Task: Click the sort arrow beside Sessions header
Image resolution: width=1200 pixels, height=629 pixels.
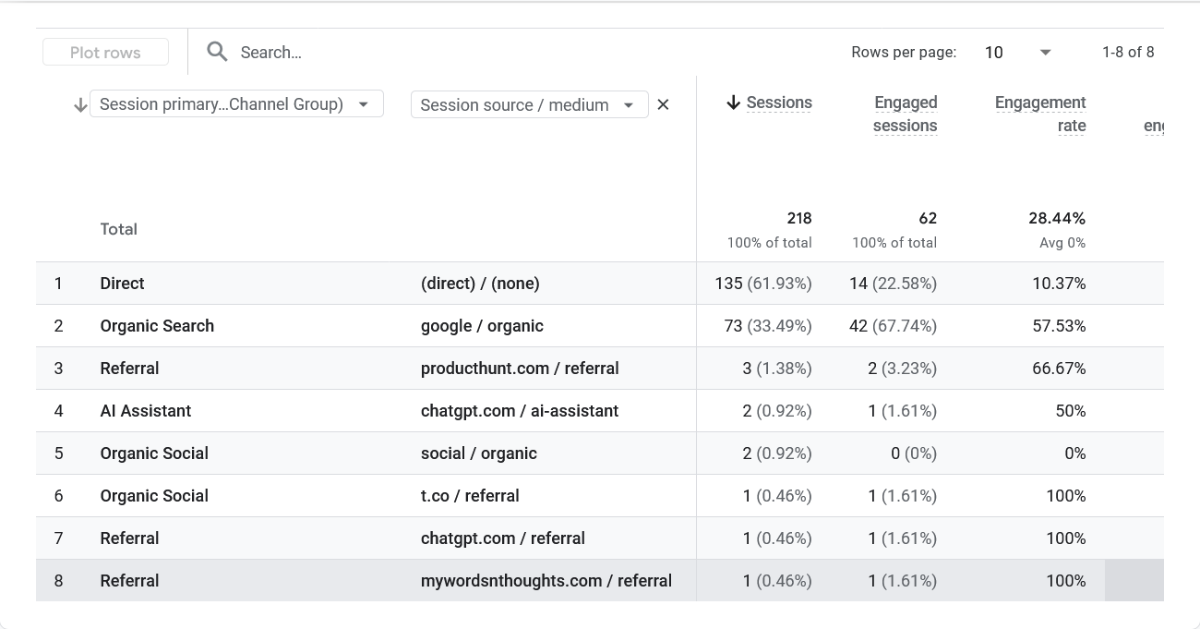Action: pyautogui.click(x=733, y=103)
